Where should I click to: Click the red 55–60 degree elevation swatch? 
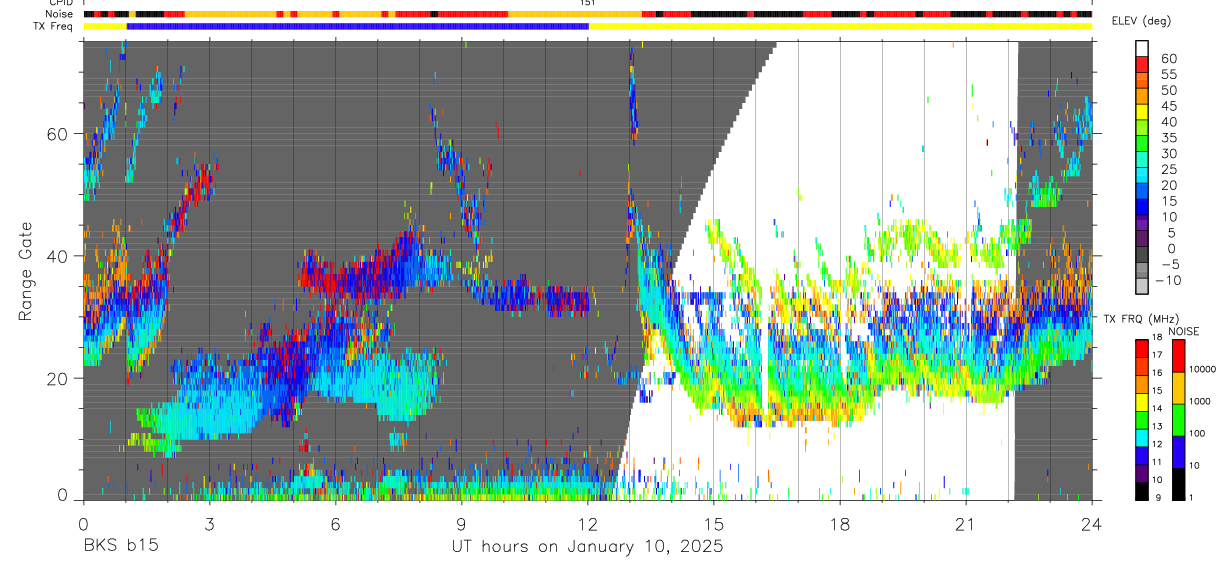click(x=1142, y=65)
